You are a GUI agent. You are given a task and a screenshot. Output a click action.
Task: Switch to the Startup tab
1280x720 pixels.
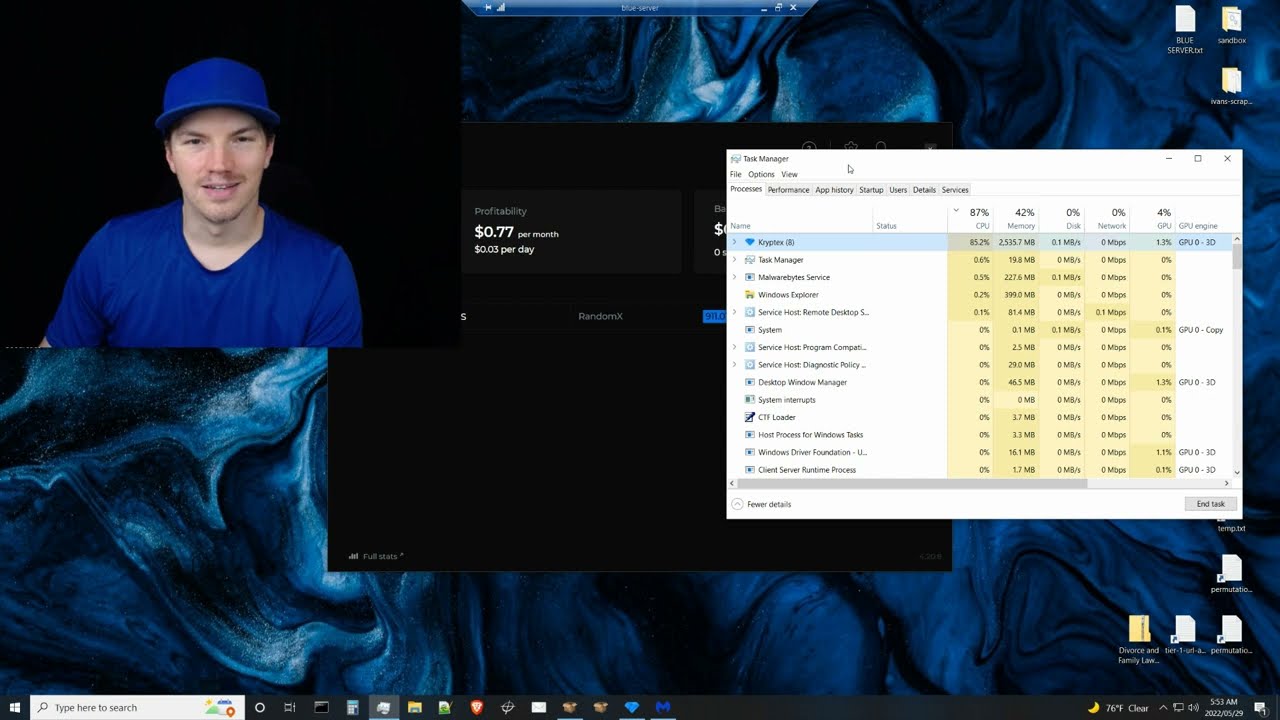point(871,190)
